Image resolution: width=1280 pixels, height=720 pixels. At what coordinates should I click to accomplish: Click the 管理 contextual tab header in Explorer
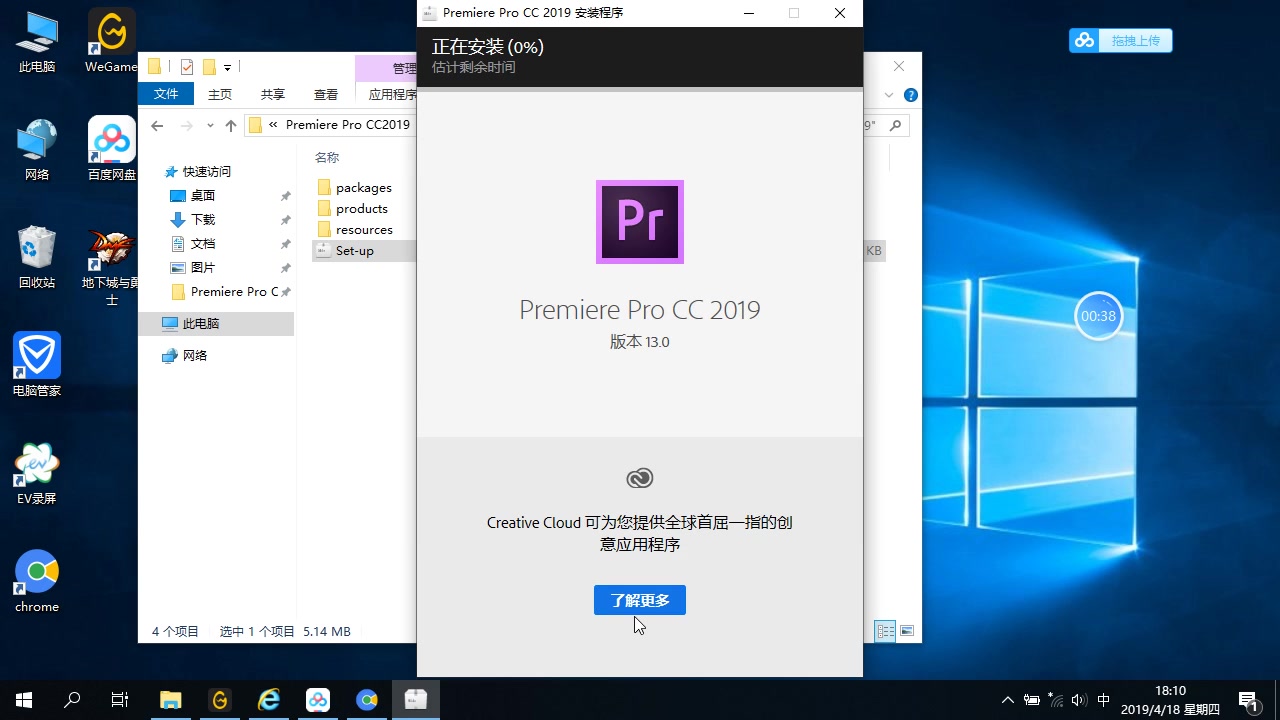[388, 68]
